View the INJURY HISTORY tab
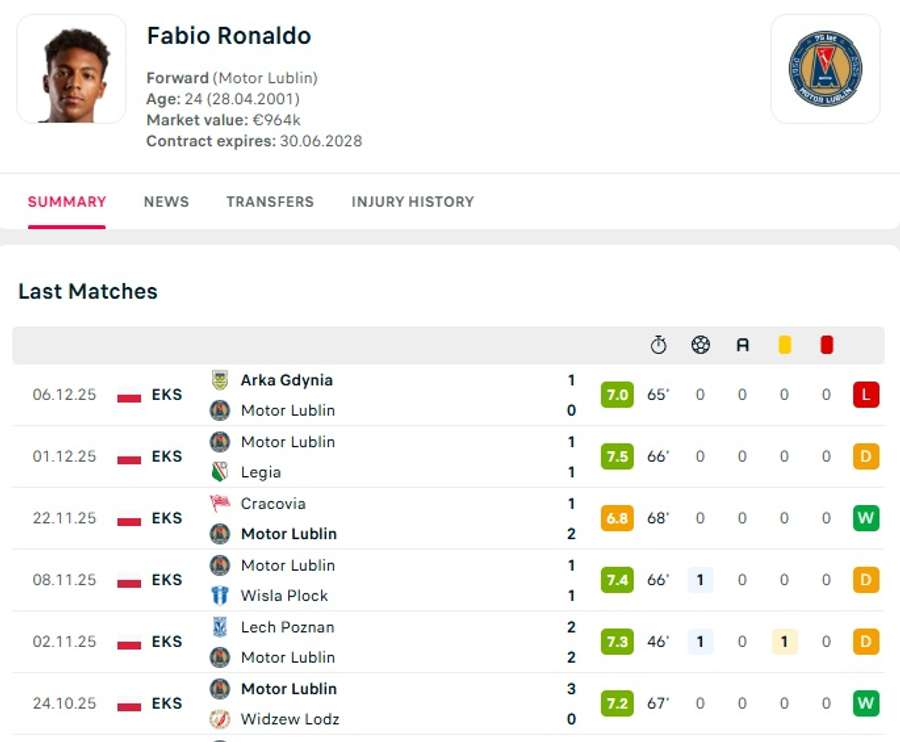This screenshot has width=900, height=742. click(x=413, y=202)
